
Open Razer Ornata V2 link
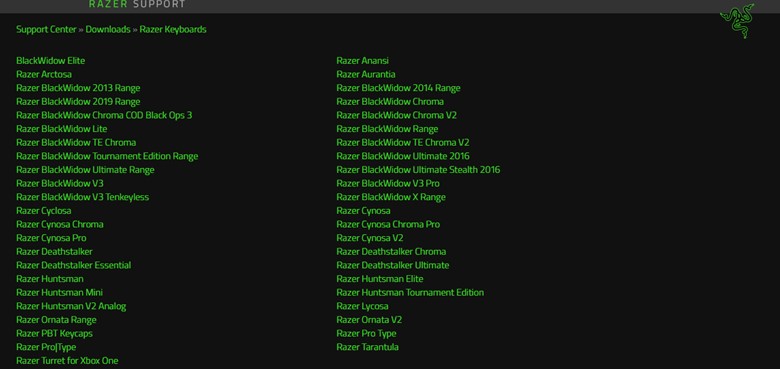[369, 320]
